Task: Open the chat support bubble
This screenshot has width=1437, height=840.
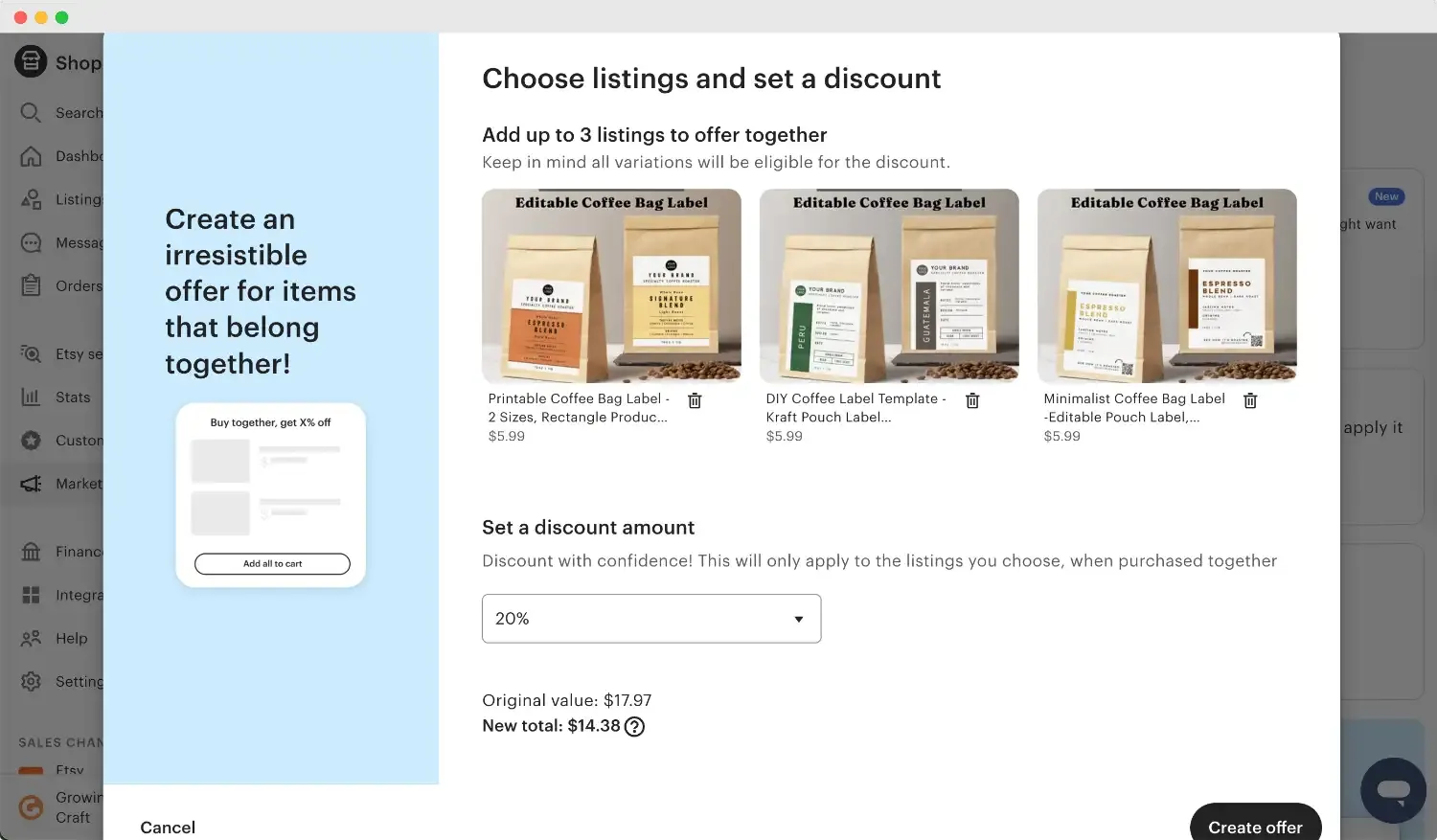Action: (1393, 790)
